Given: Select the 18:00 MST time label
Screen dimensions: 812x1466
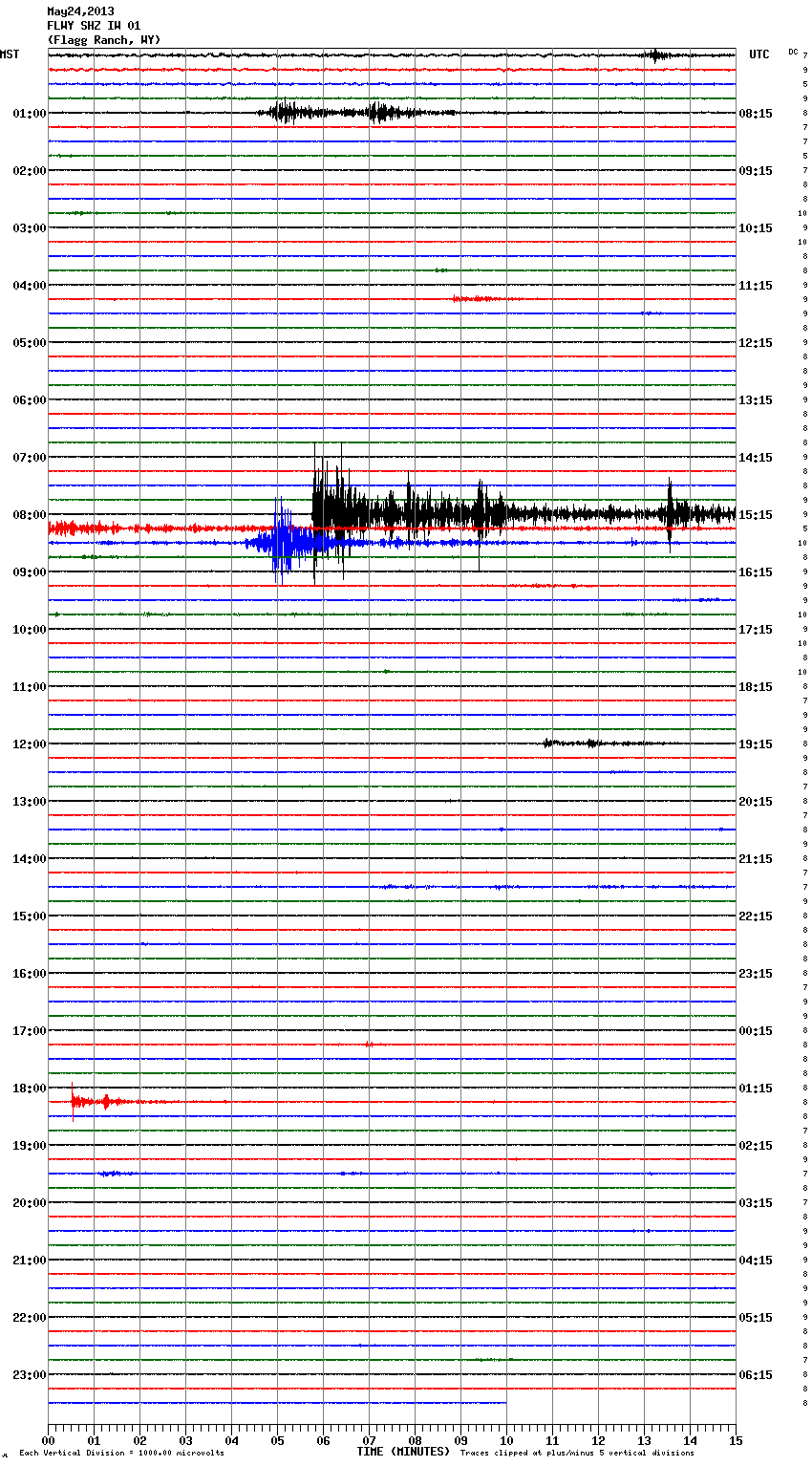Looking at the screenshot, I should (x=30, y=1089).
